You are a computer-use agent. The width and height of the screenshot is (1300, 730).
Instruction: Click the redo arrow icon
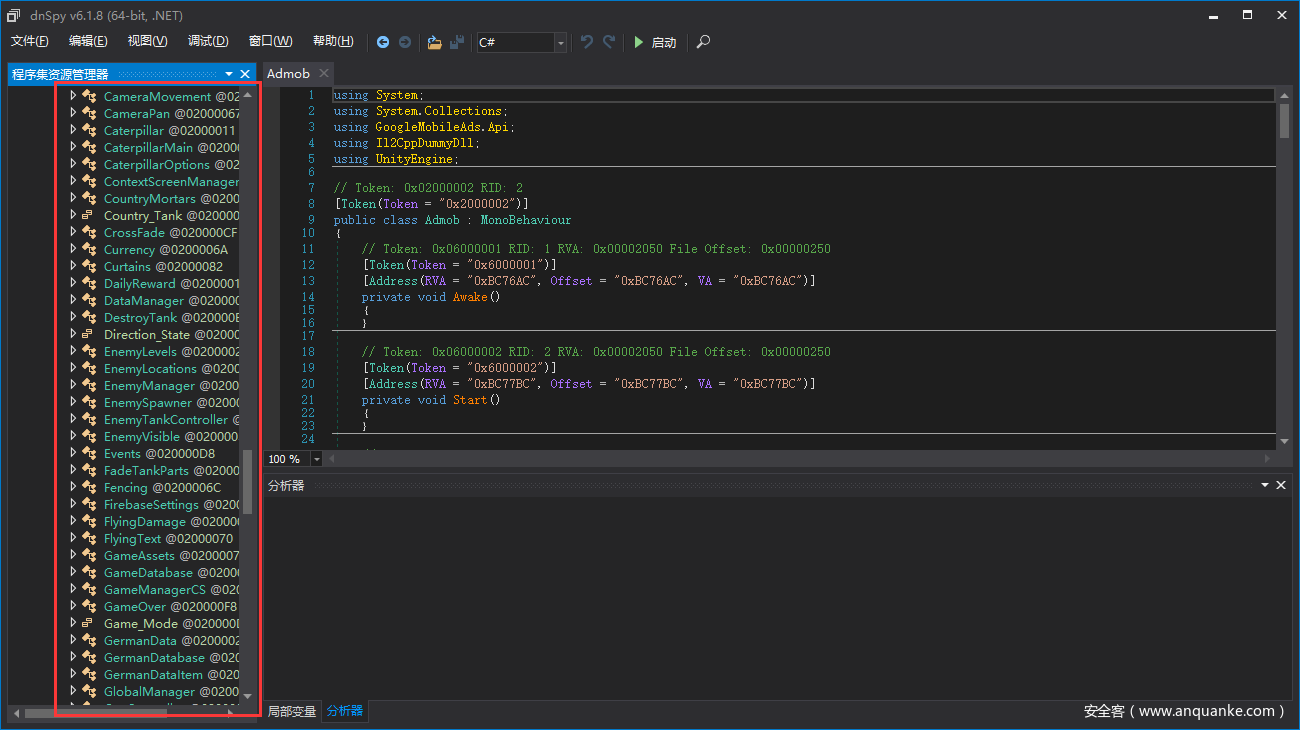tap(609, 42)
